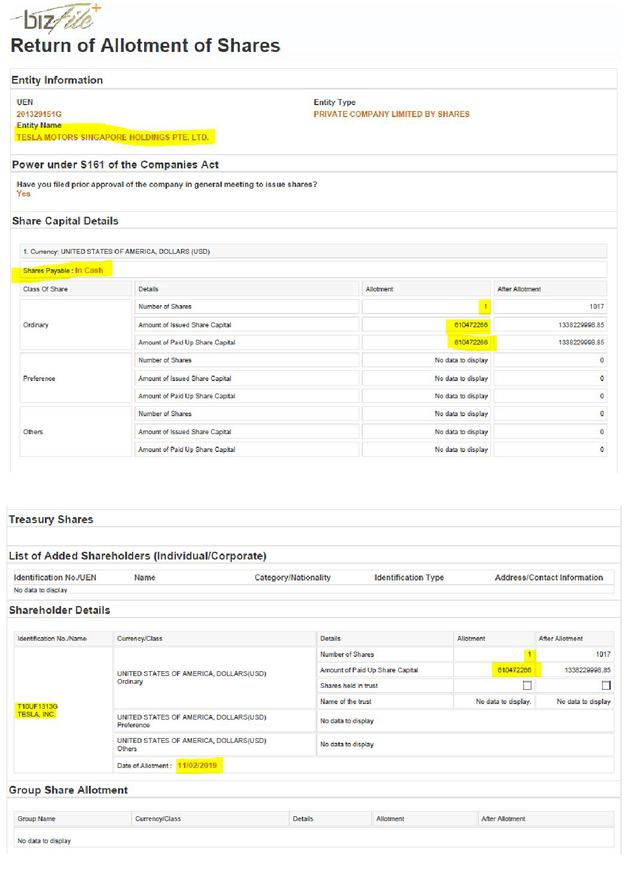Image resolution: width=630 pixels, height=879 pixels.
Task: Select the After Allotment column header in share capital table
Action: point(519,289)
